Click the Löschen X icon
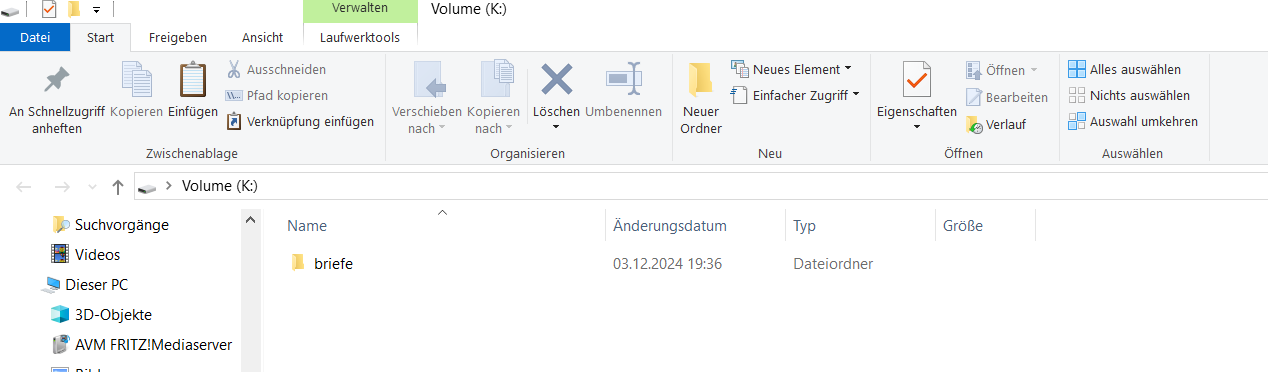1268x372 pixels. [556, 79]
